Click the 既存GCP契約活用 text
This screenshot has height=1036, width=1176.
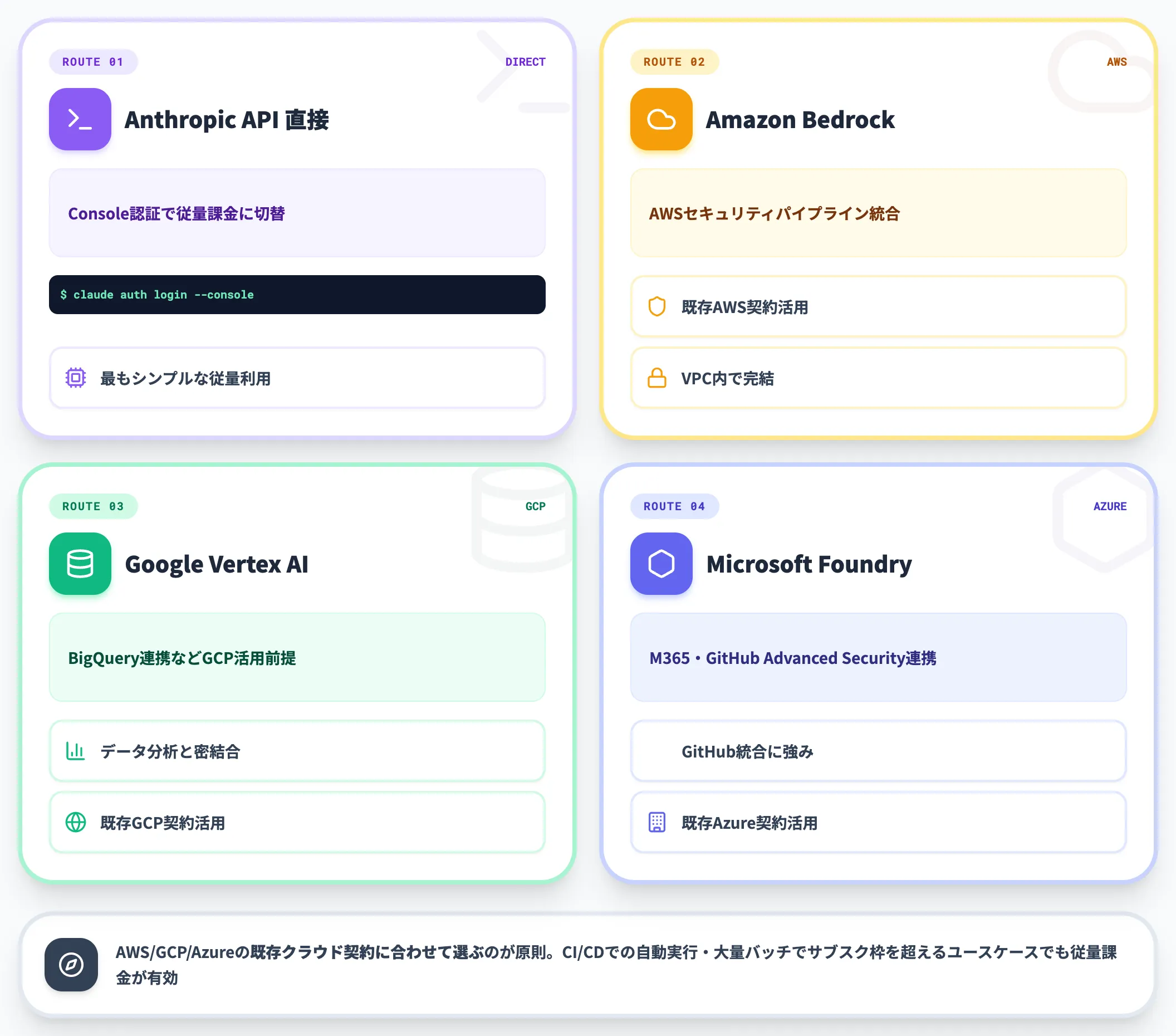(x=162, y=823)
